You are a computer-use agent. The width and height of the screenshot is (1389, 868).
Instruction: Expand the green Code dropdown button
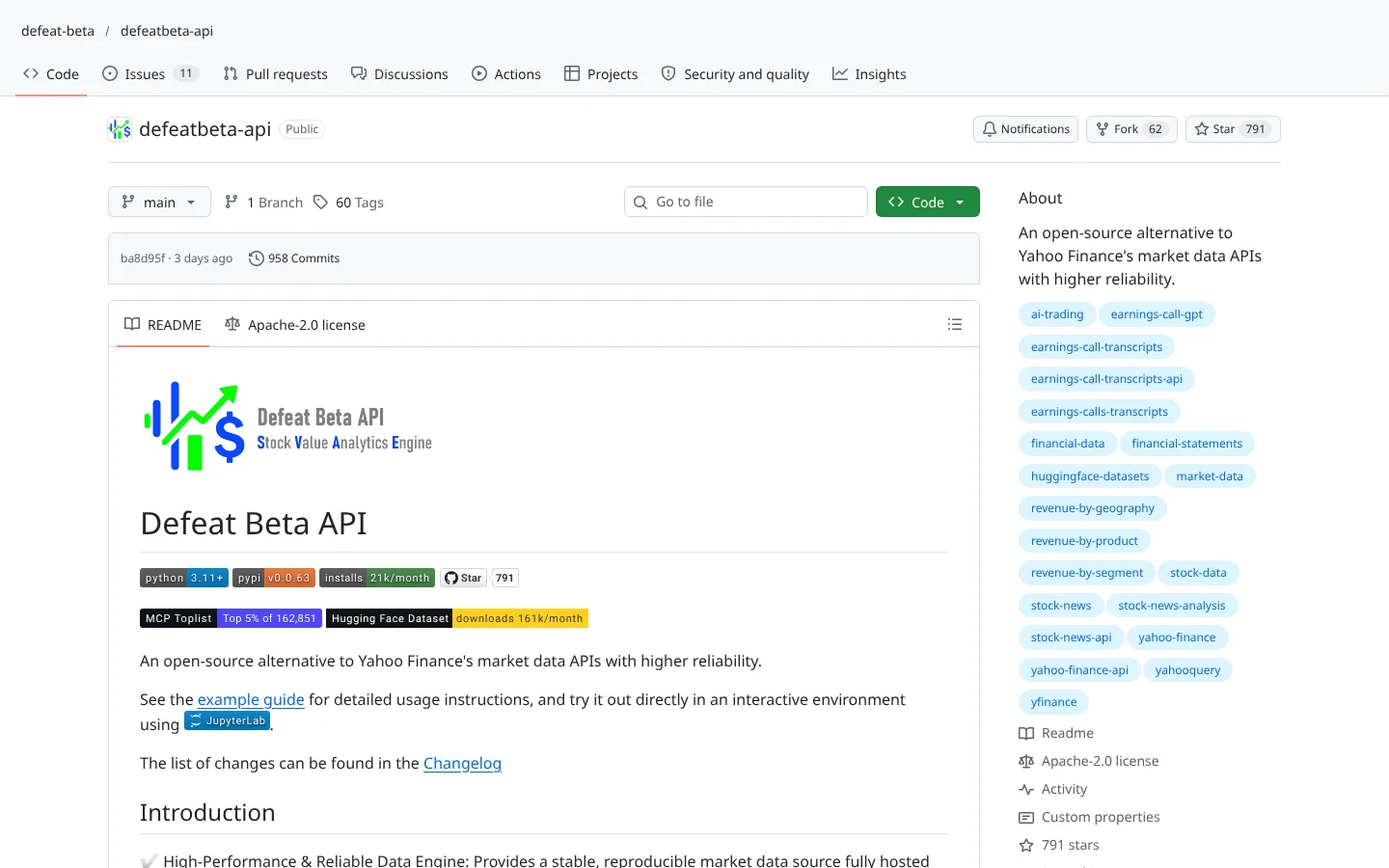[927, 202]
